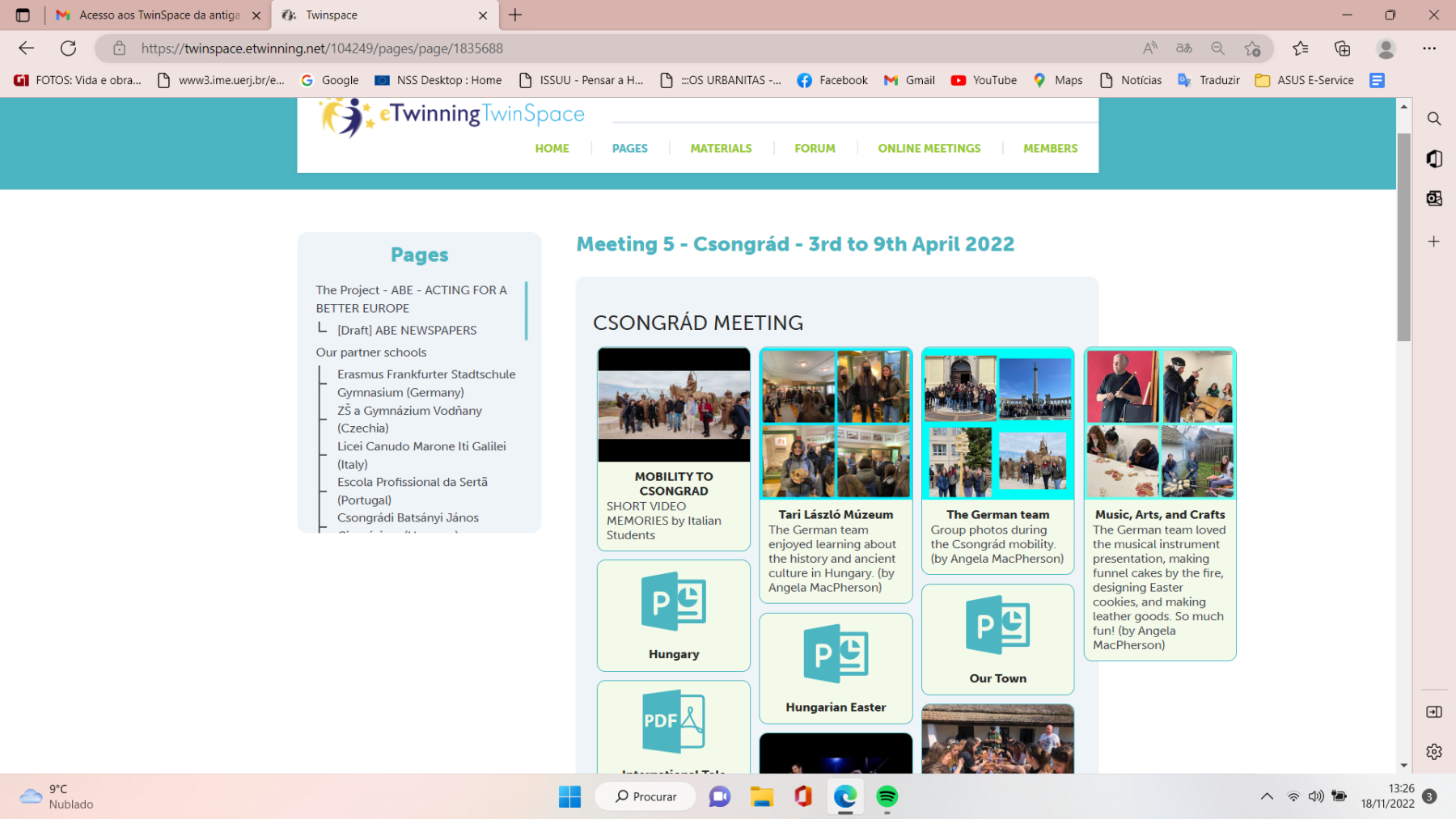Open Facebook bookmark
1456x819 pixels.
(832, 80)
